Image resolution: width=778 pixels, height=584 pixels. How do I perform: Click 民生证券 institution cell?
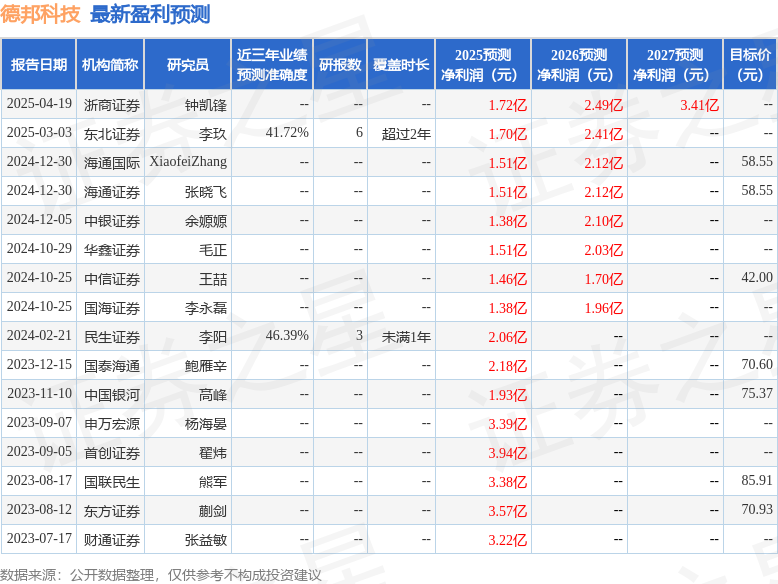coord(112,337)
